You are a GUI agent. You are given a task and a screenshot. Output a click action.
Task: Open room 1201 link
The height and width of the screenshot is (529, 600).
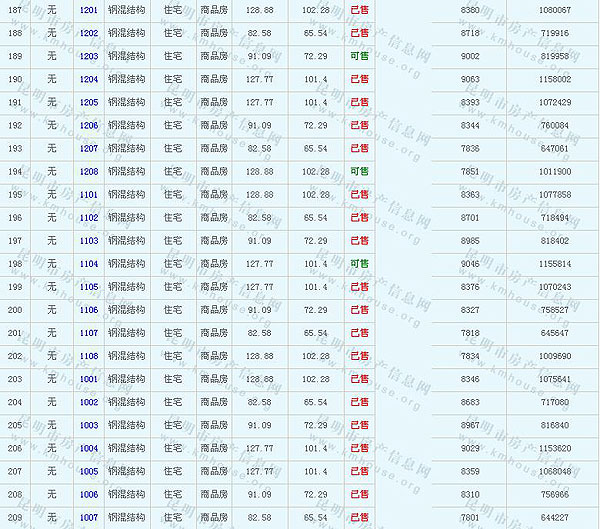coord(89,10)
